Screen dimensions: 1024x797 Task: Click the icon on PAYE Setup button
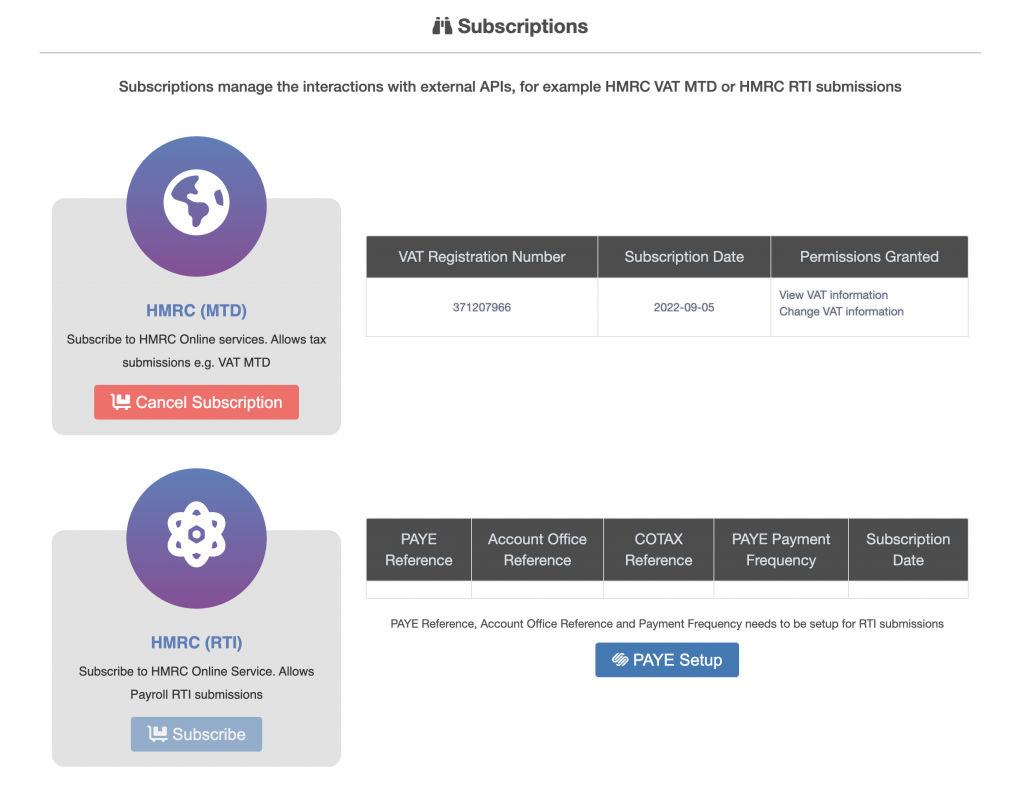point(620,660)
